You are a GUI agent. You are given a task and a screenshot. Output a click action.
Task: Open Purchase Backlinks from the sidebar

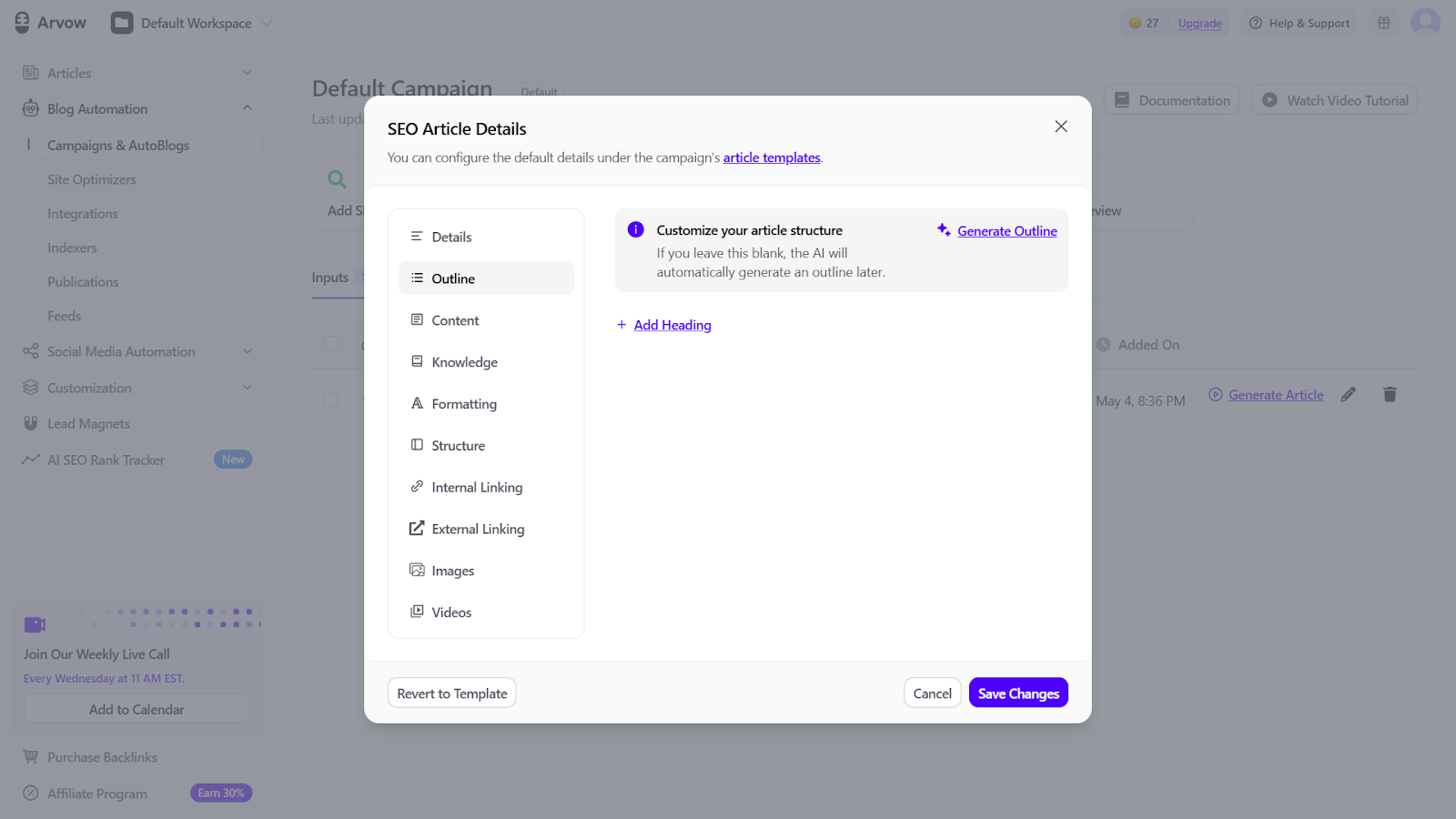(102, 756)
